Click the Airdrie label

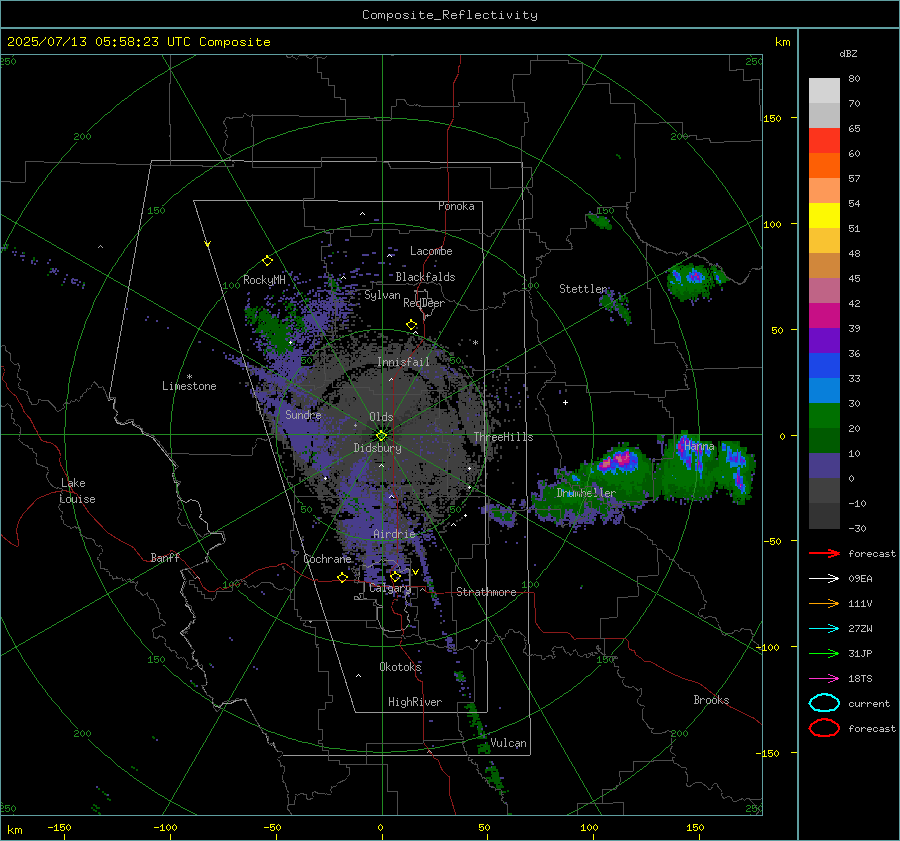point(394,534)
